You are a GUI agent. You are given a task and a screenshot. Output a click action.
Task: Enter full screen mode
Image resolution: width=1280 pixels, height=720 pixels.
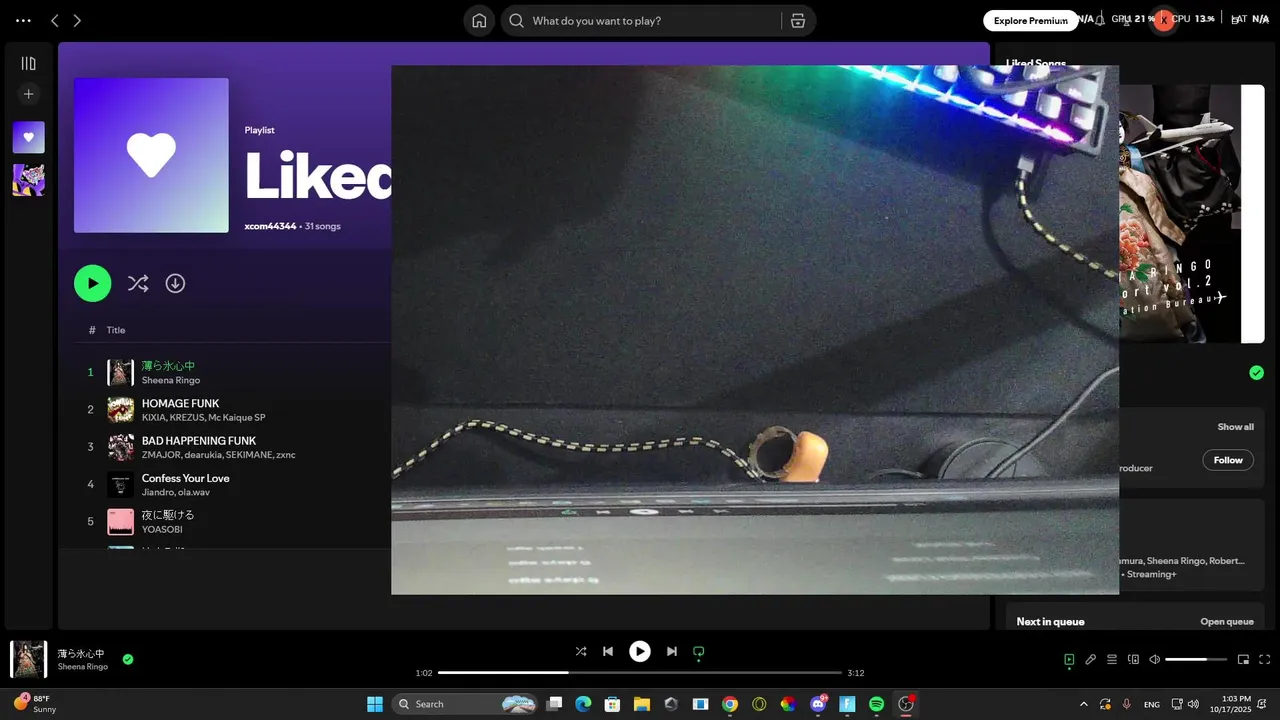(x=1265, y=659)
